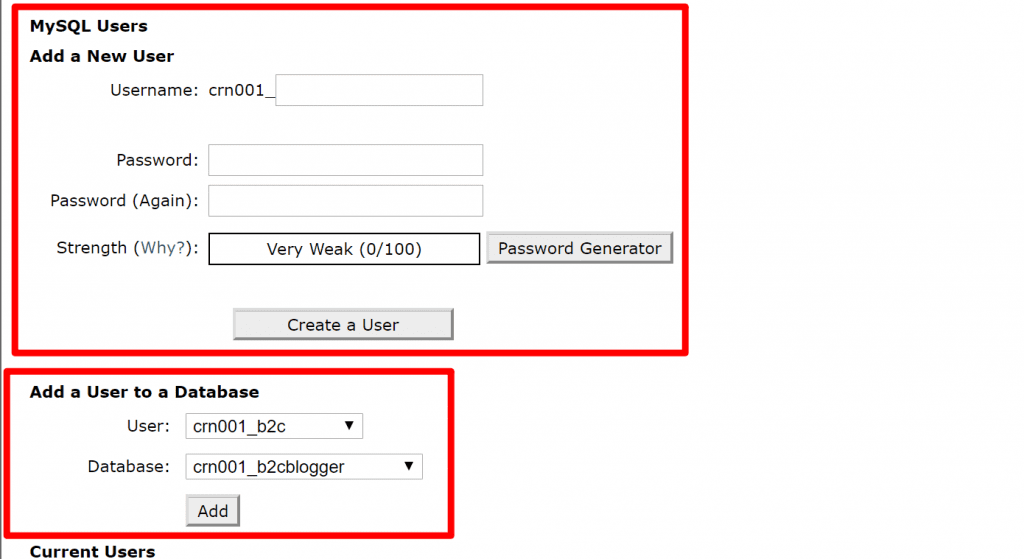Click the Create a User button
The width and height of the screenshot is (1024, 559).
pos(343,324)
